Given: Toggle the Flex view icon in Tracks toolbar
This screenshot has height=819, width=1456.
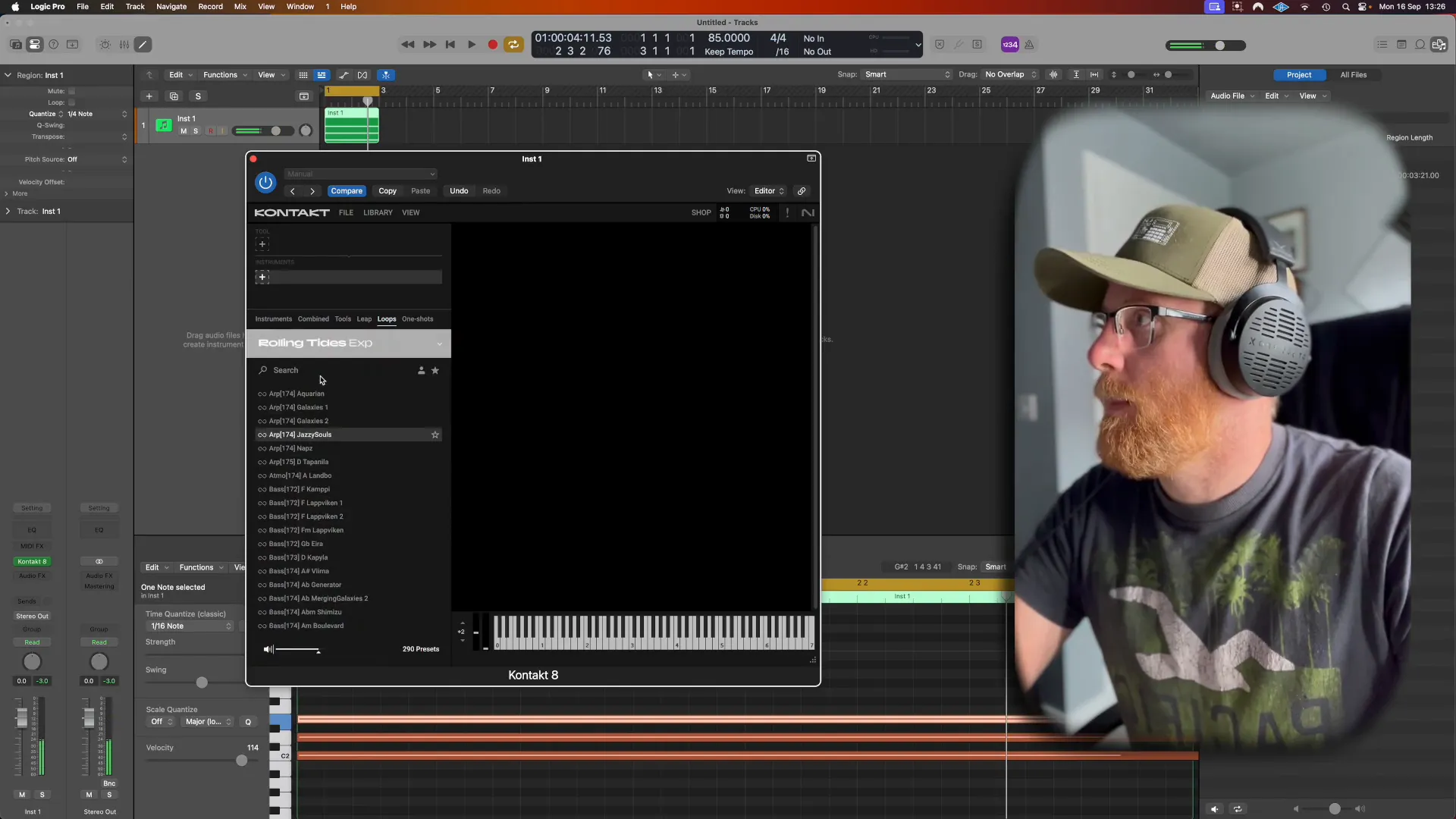Looking at the screenshot, I should pyautogui.click(x=362, y=75).
